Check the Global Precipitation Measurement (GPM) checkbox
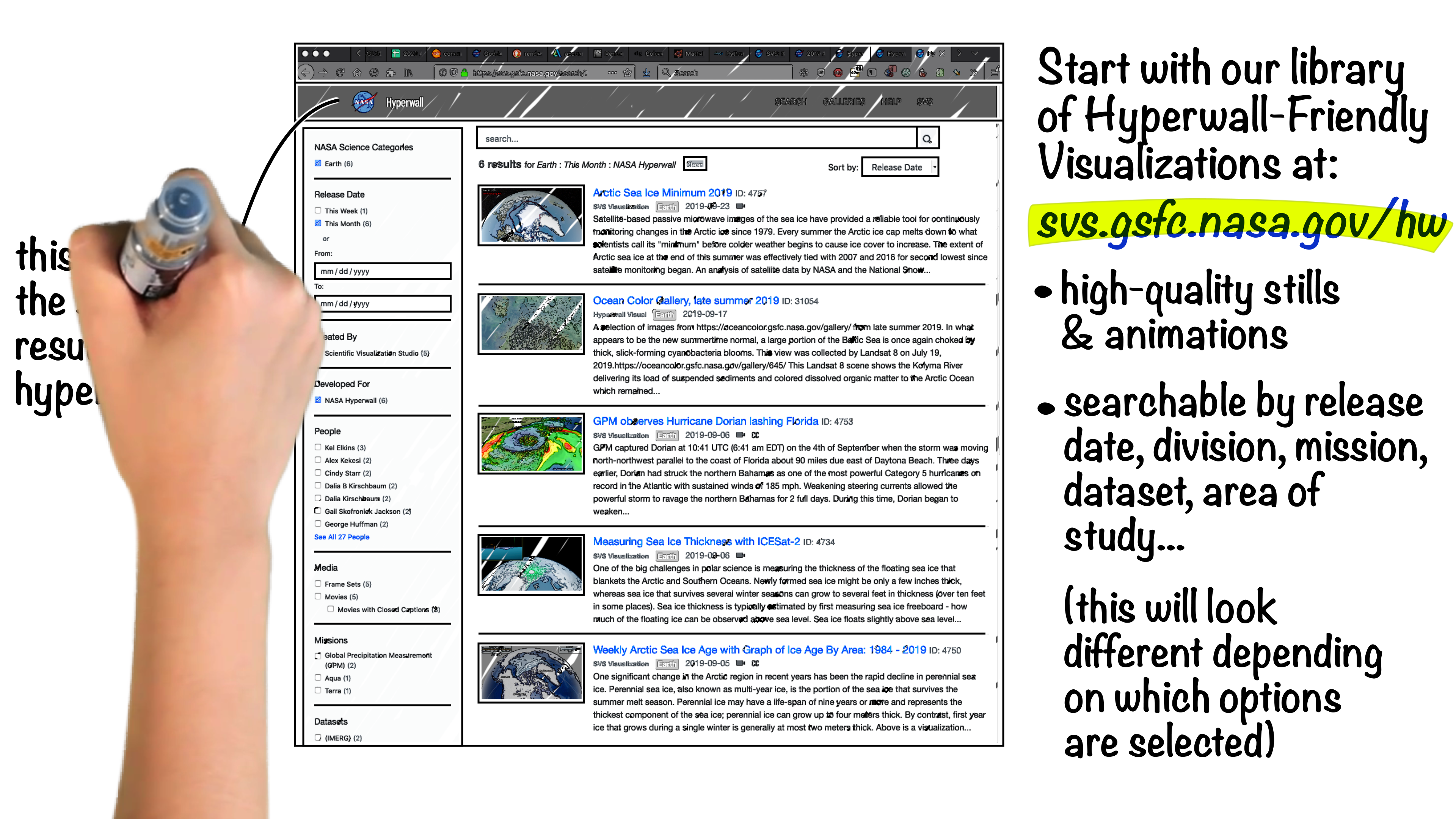The height and width of the screenshot is (819, 1456). pyautogui.click(x=318, y=656)
